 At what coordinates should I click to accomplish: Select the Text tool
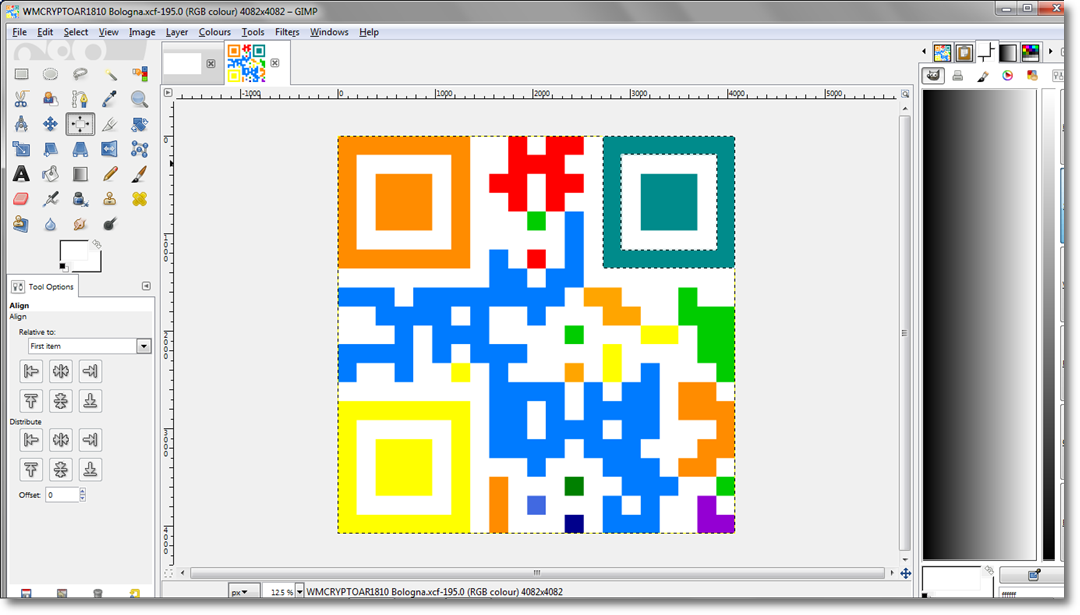tap(21, 174)
